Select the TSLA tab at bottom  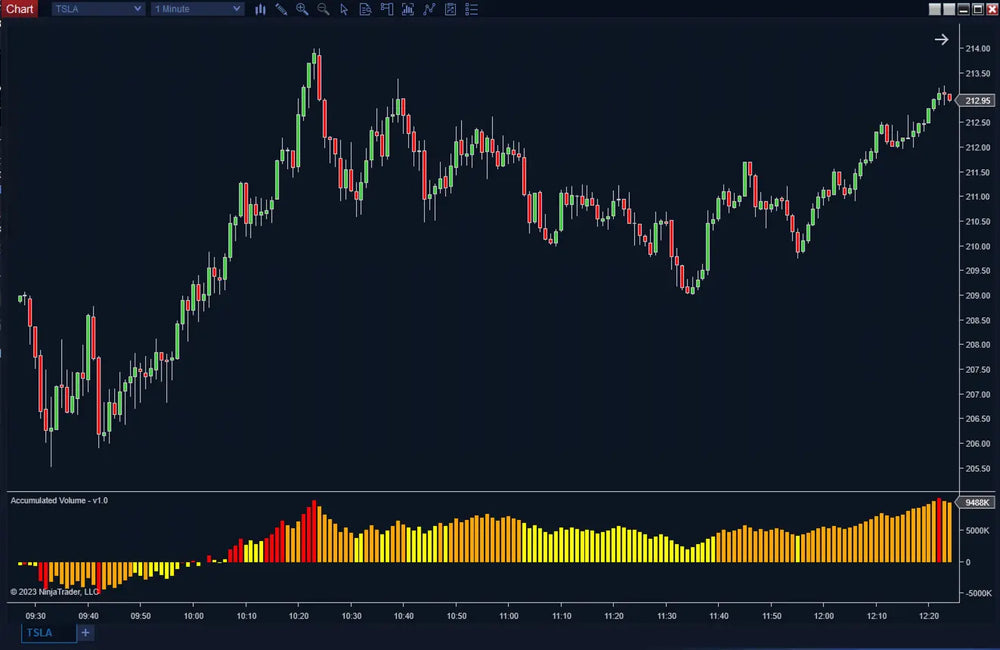coord(42,633)
